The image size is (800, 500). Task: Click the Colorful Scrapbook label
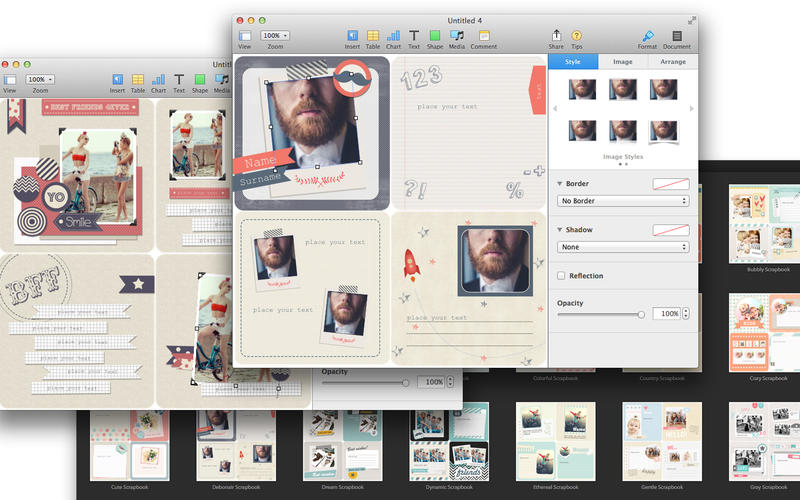pos(556,378)
